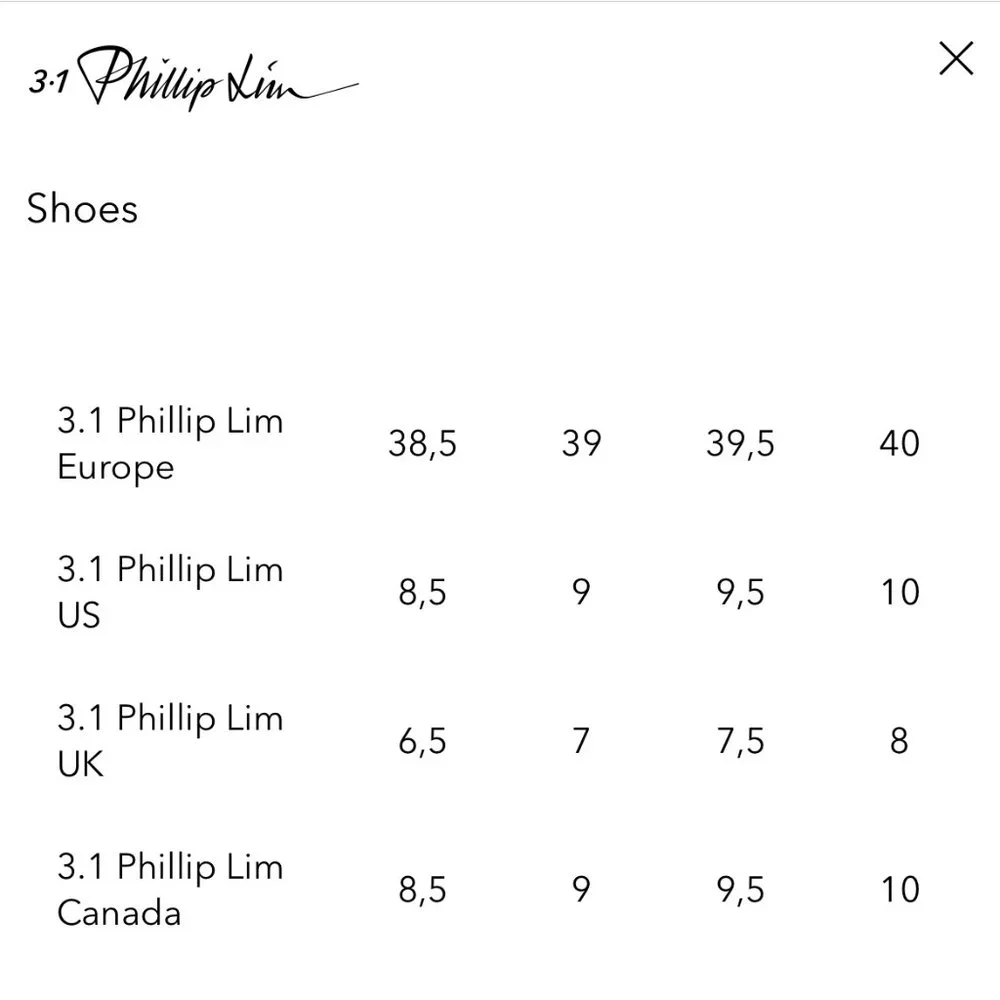Select UK size 8
Viewport: 1000px width, 1000px height.
click(x=899, y=740)
